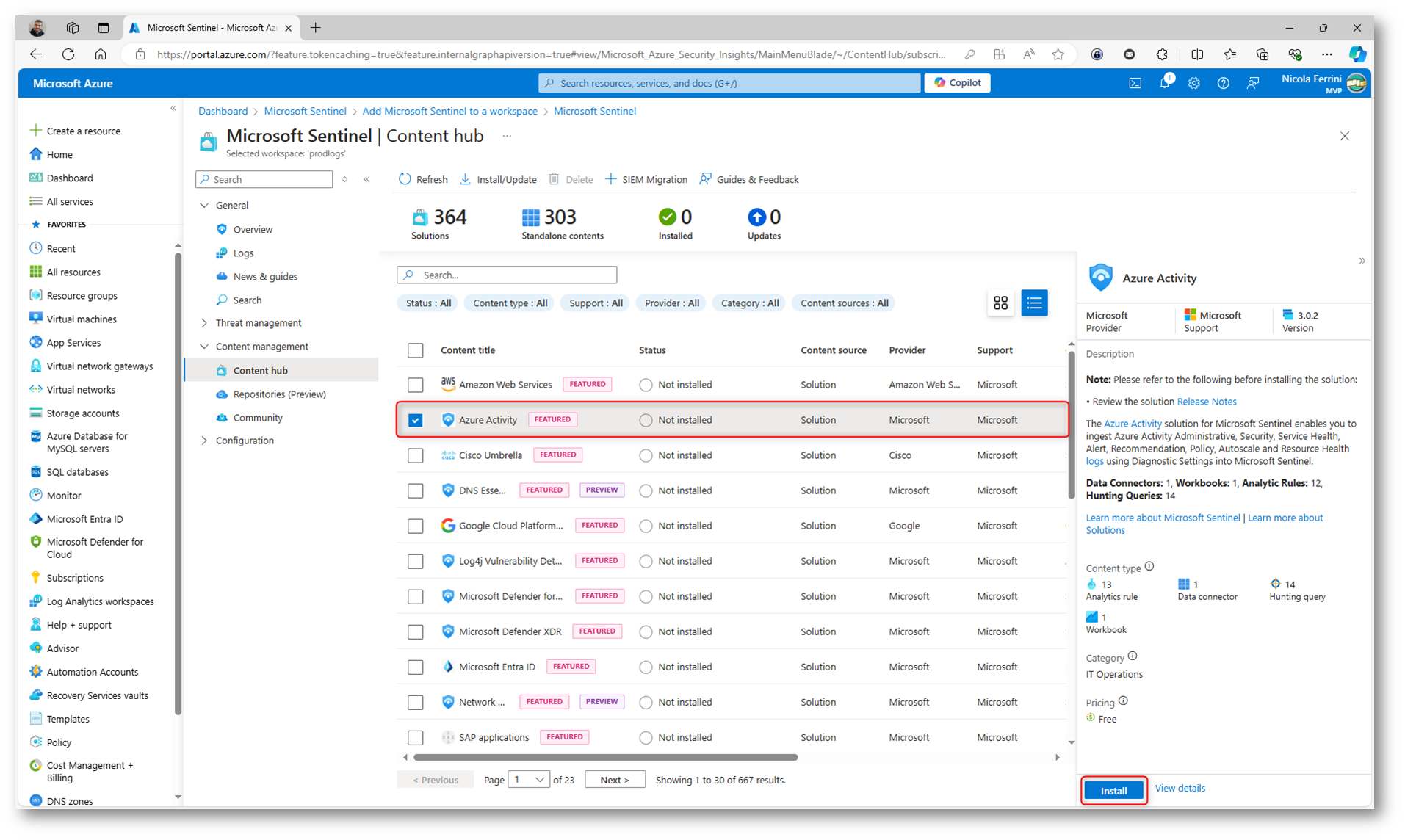Select Content hub menu item
Image resolution: width=1405 pixels, height=840 pixels.
tap(282, 371)
